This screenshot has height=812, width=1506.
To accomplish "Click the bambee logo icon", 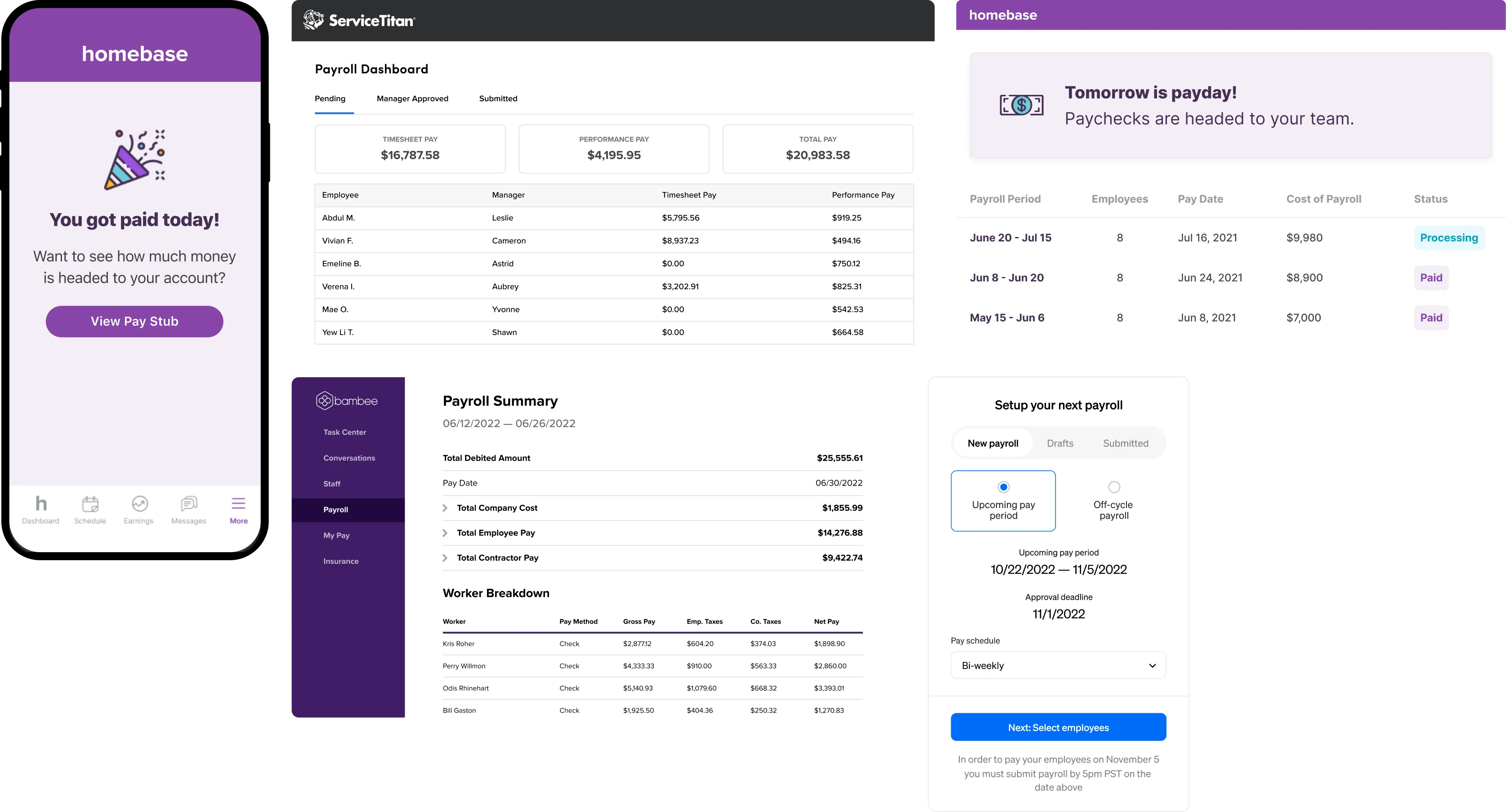I will (x=324, y=401).
